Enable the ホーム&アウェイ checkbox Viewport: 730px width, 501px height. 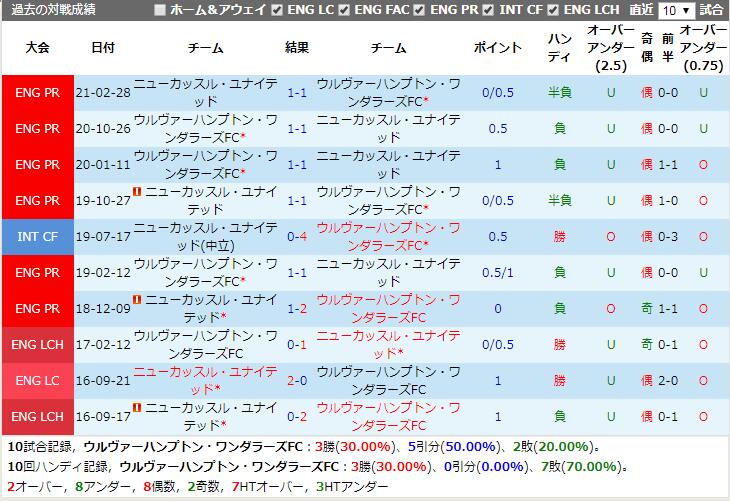click(160, 10)
